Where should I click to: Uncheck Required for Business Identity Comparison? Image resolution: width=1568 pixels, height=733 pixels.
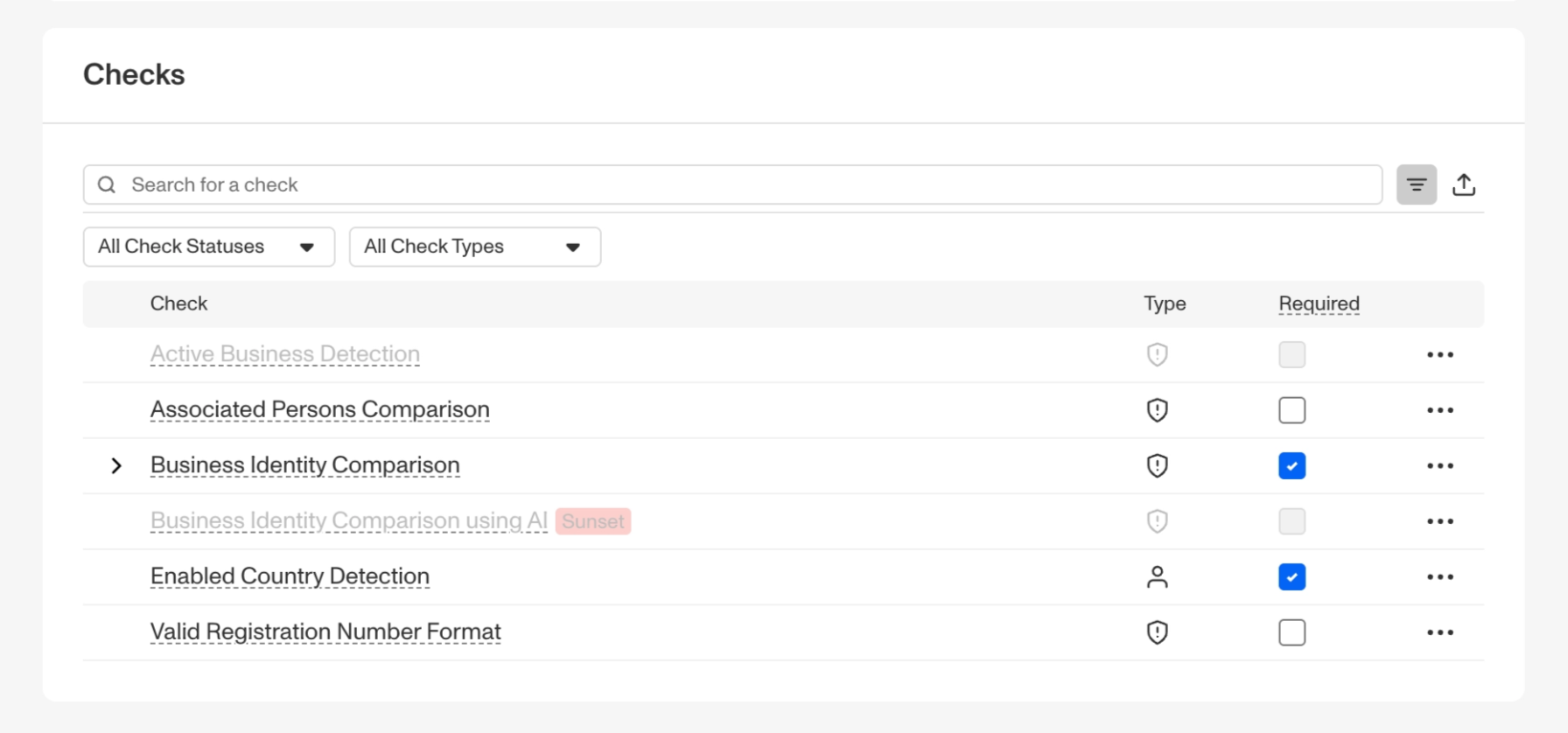pos(1291,465)
